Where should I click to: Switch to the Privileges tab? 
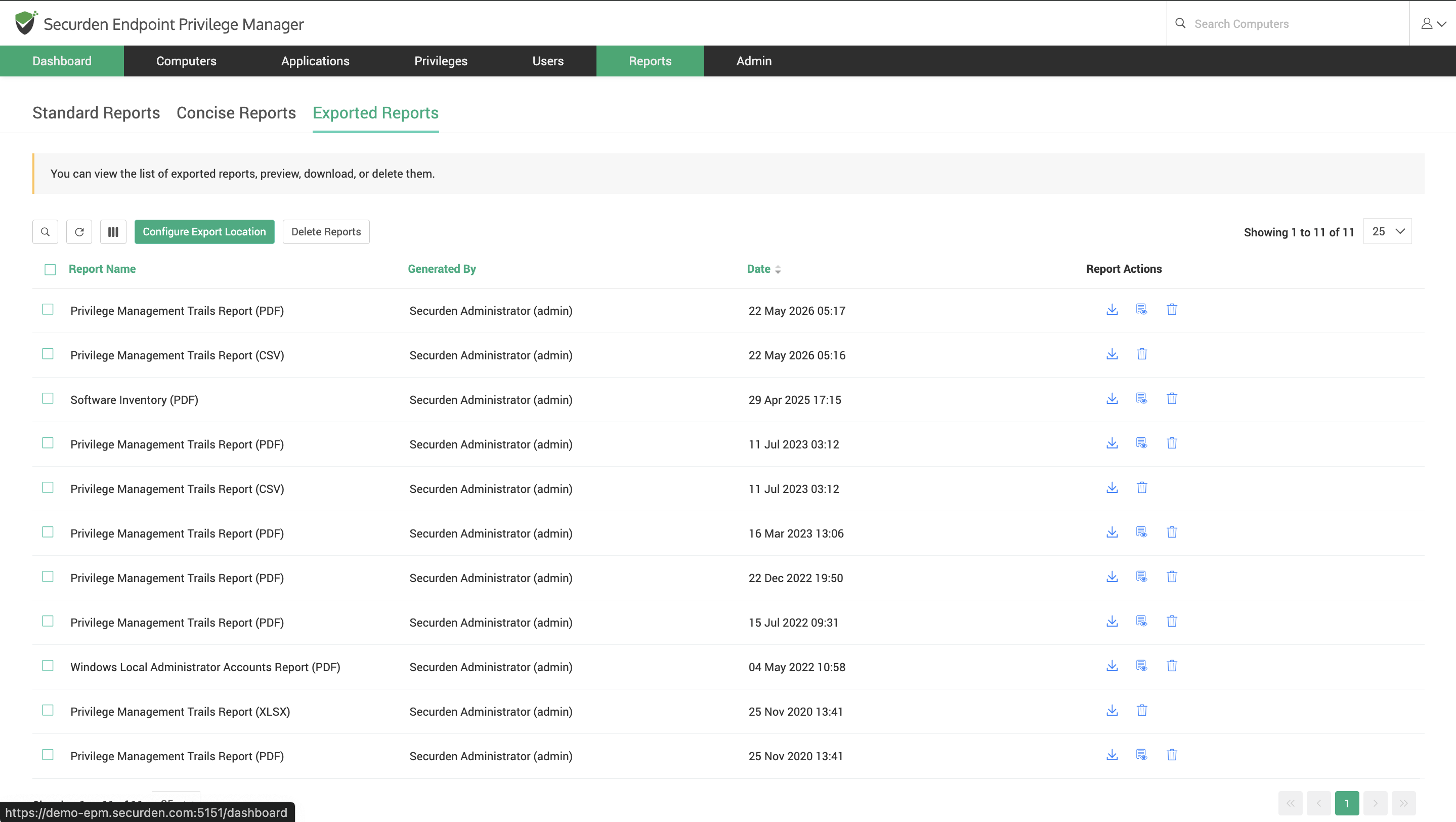[x=441, y=61]
